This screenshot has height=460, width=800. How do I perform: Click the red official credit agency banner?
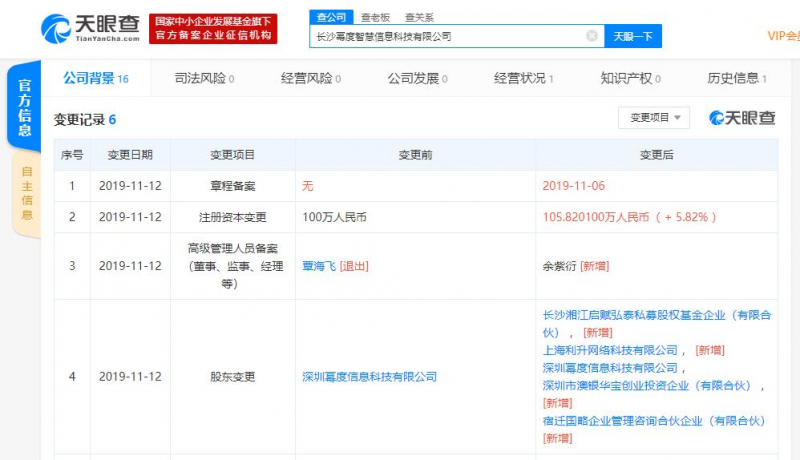pos(213,29)
